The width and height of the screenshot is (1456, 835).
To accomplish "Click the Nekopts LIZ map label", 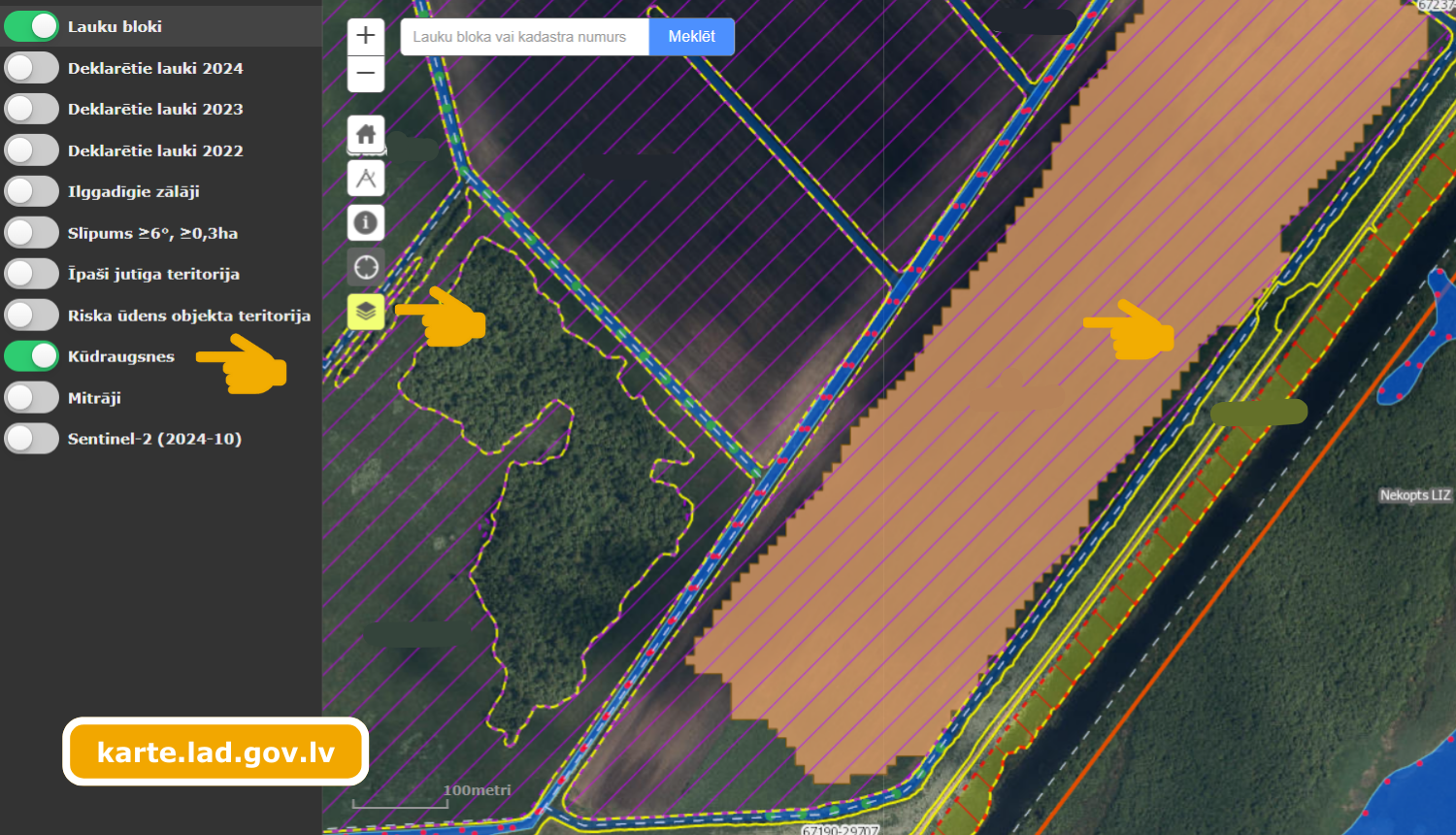I will [1415, 495].
